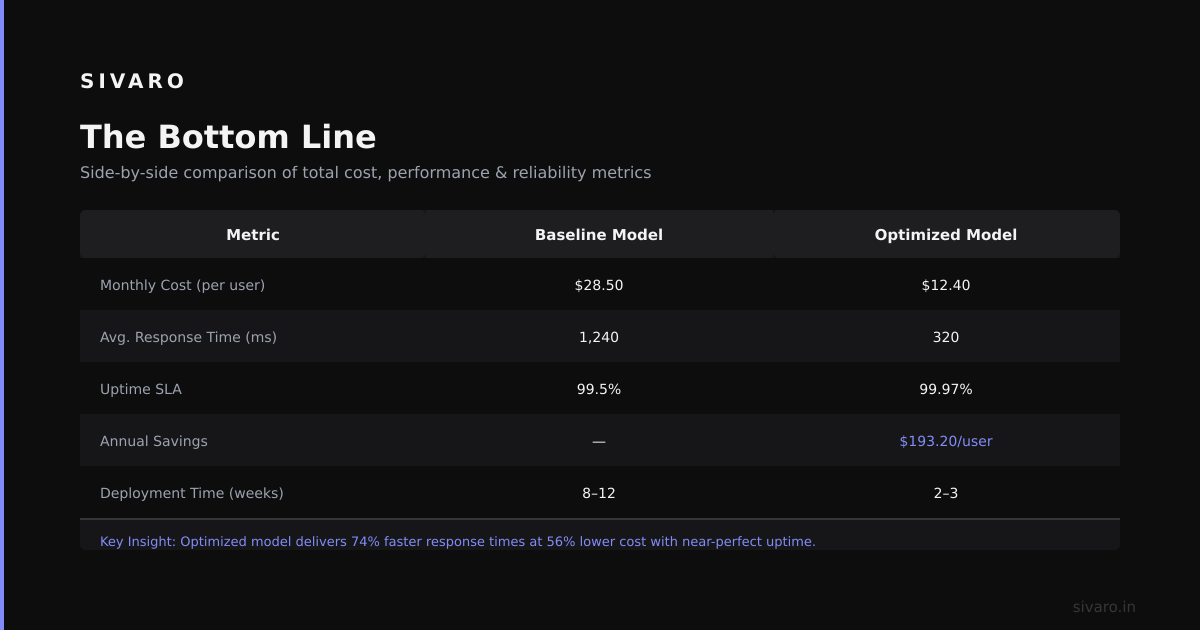Click the 99.97% uptime value
This screenshot has height=630, width=1200.
click(x=946, y=389)
